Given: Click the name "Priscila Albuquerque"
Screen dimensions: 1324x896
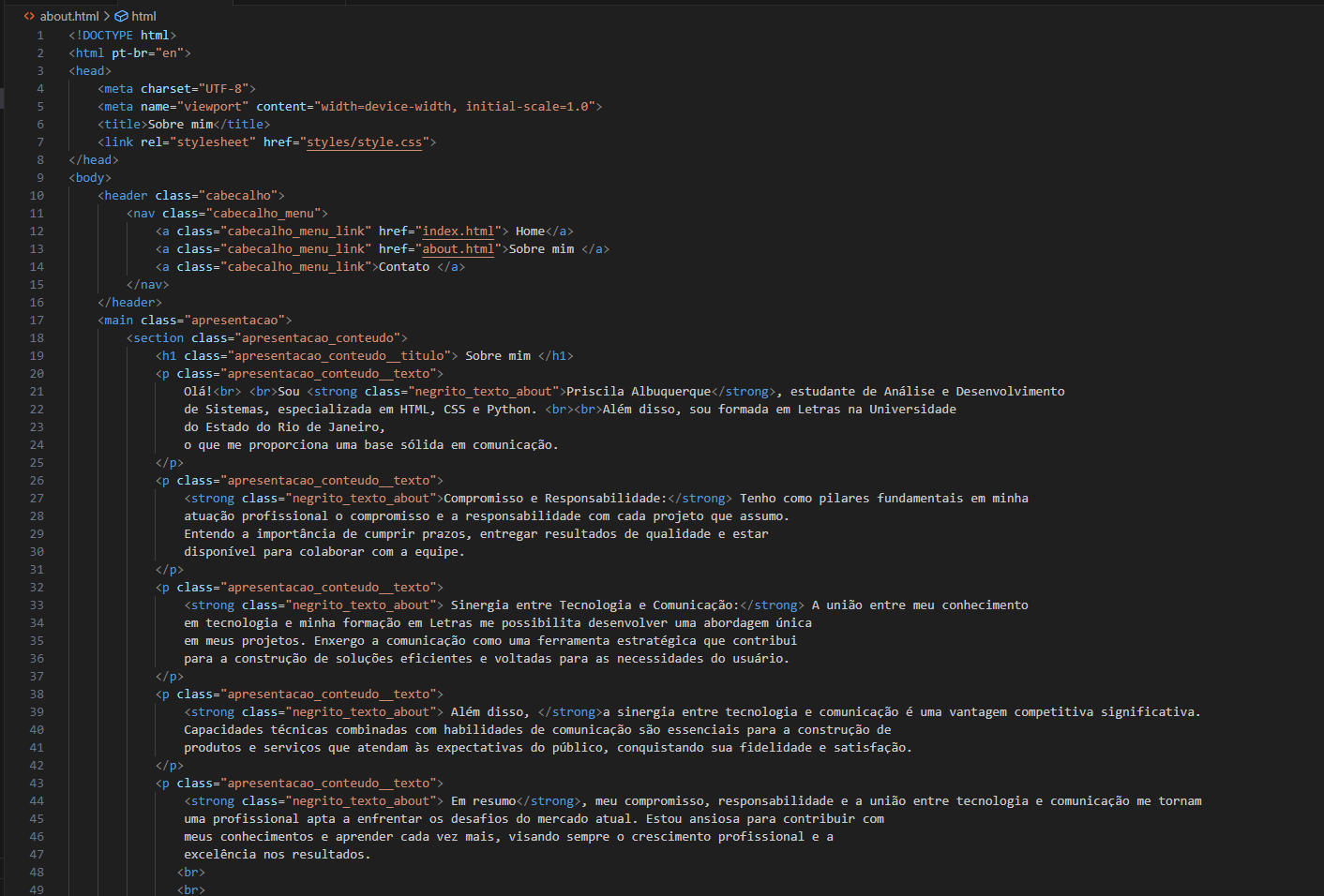Looking at the screenshot, I should [639, 392].
